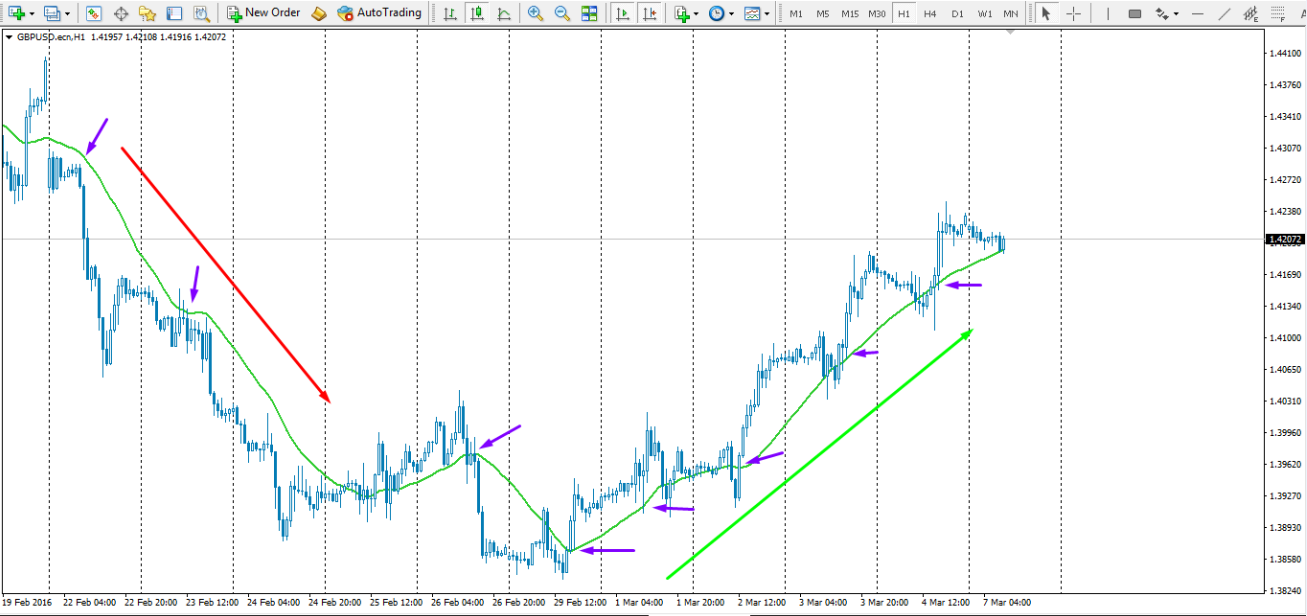The height and width of the screenshot is (616, 1307).
Task: Select the equidistant channel tool
Action: (x=1251, y=13)
